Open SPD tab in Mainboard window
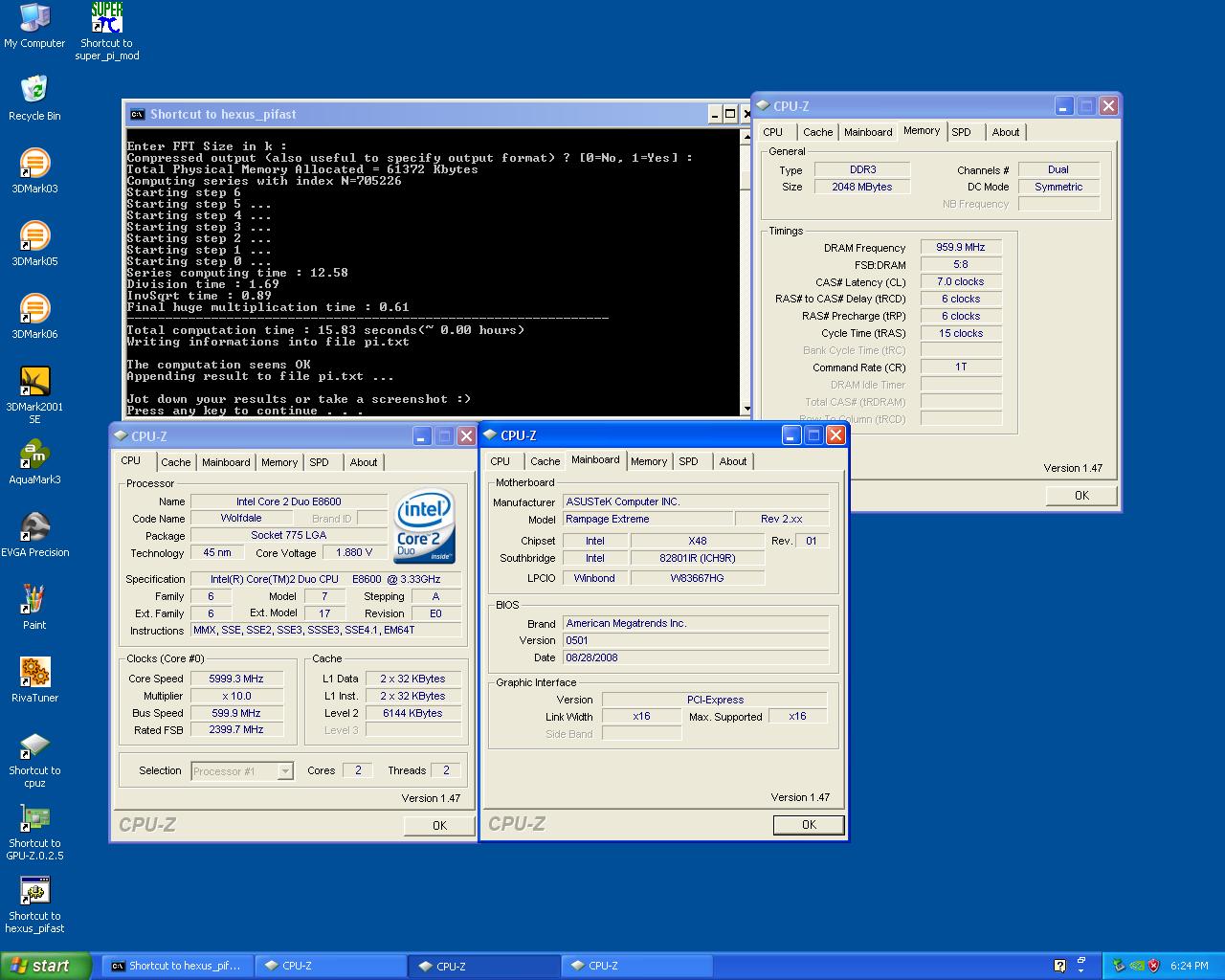 [x=689, y=461]
